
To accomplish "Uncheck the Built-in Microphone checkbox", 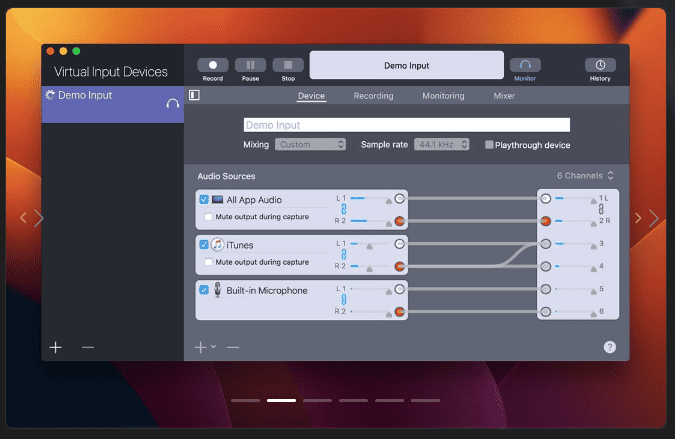I will [x=204, y=290].
